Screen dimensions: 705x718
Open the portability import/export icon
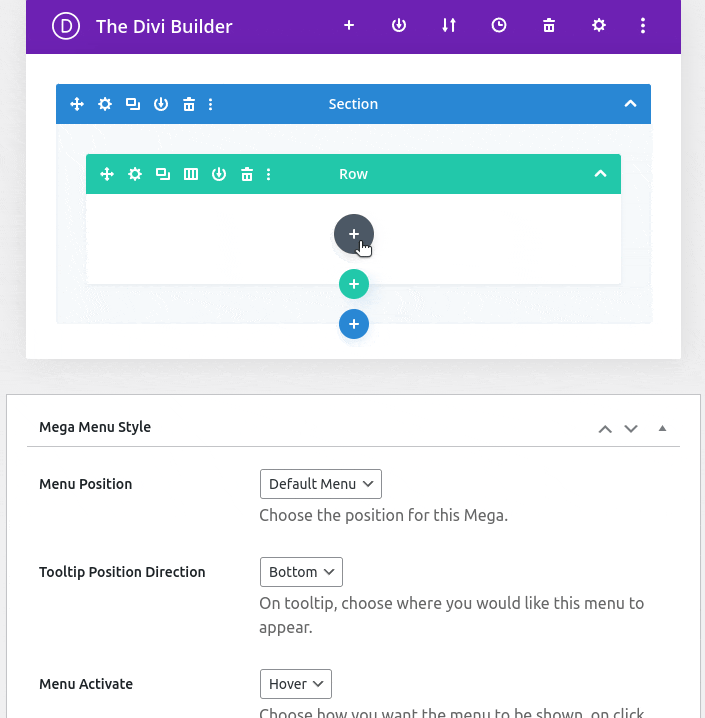tap(449, 25)
